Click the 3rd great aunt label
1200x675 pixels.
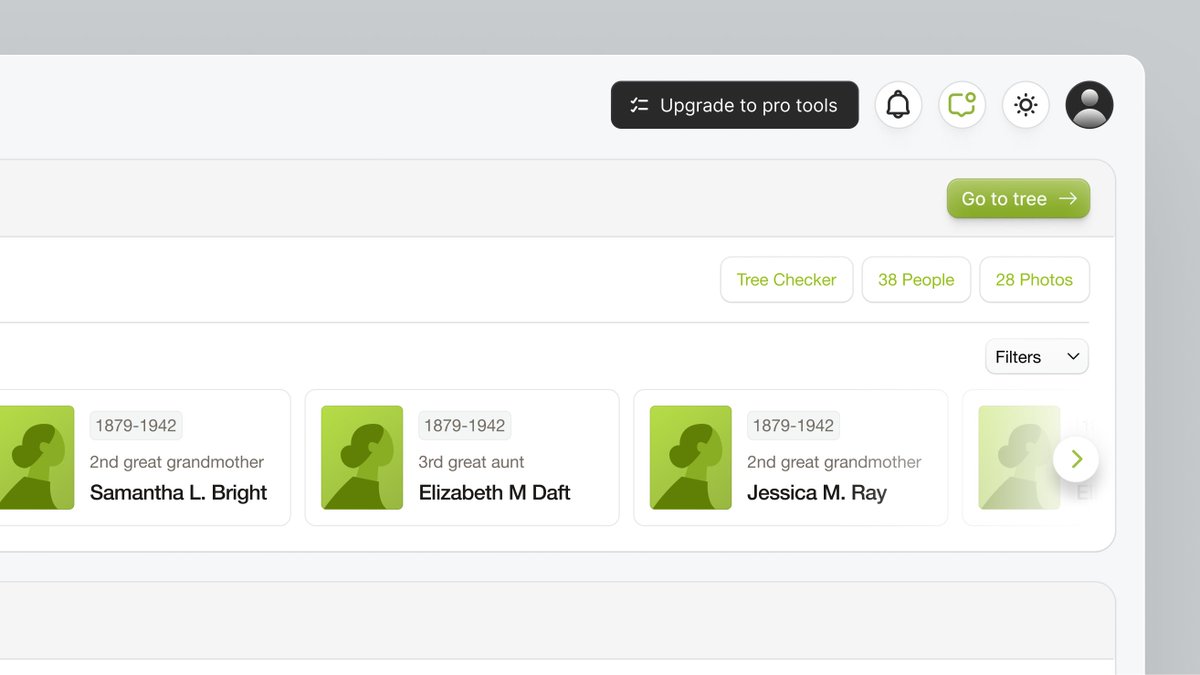click(471, 462)
